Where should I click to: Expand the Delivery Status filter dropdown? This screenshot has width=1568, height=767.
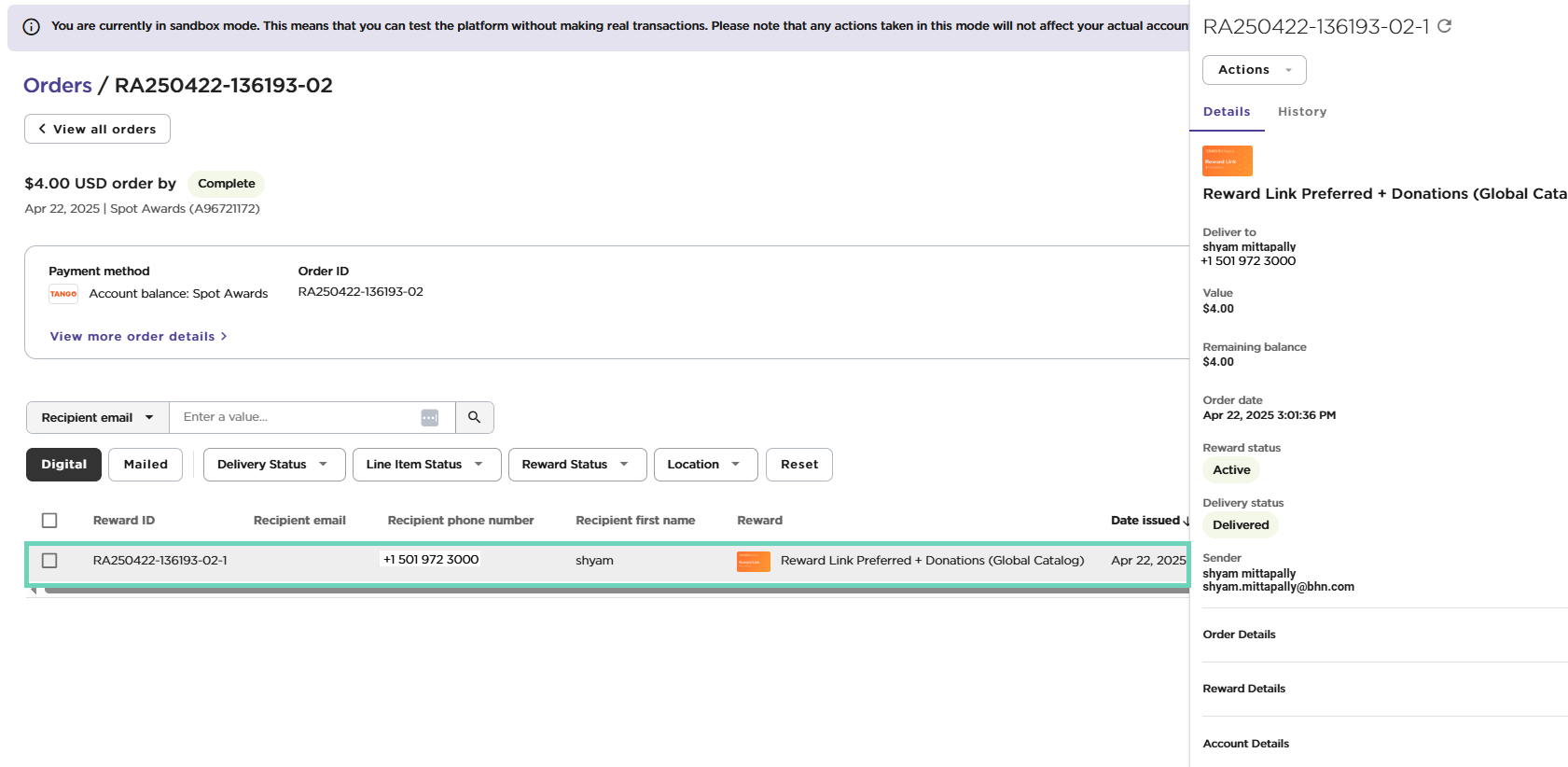tap(273, 465)
